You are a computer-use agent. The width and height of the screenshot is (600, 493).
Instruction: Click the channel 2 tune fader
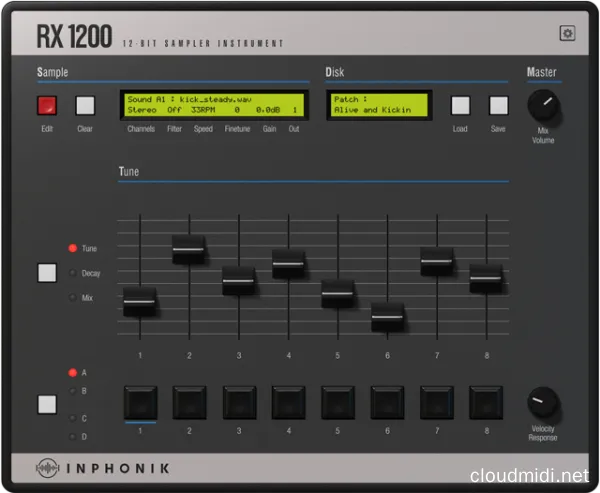(x=189, y=249)
